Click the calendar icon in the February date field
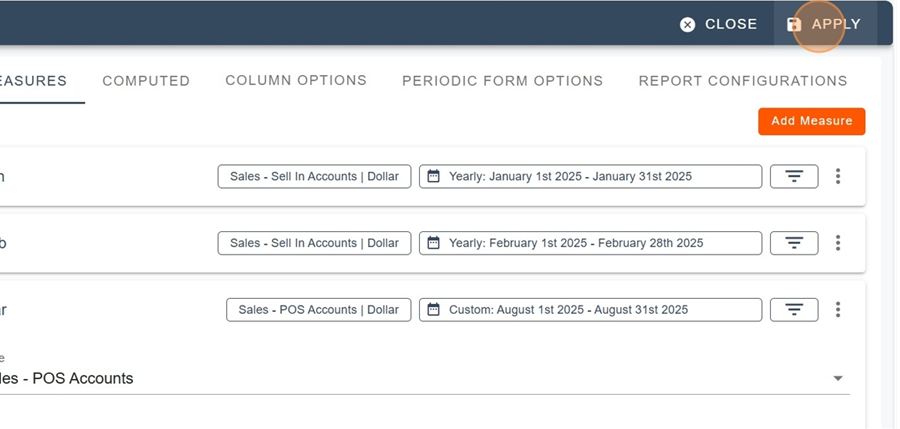900x429 pixels. click(x=433, y=243)
